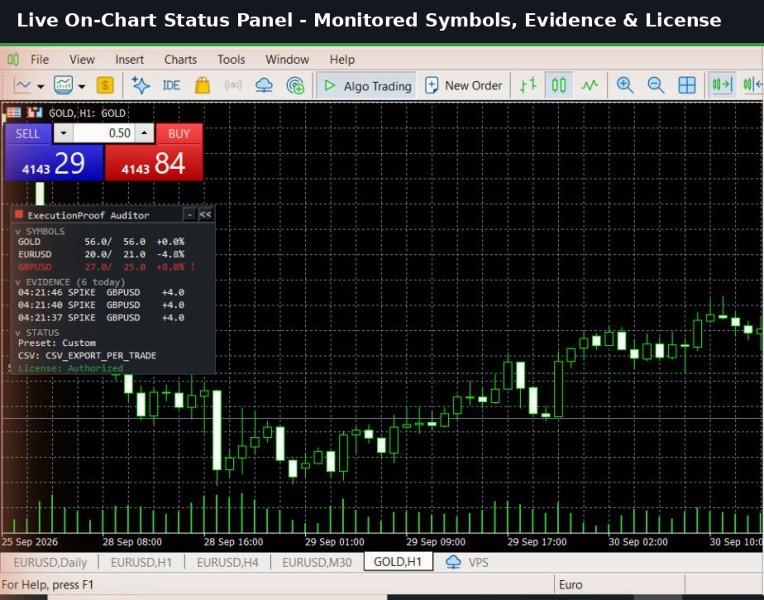
Task: Click the 04:21:40 SPIKE evidence entry
Action: coord(101,305)
